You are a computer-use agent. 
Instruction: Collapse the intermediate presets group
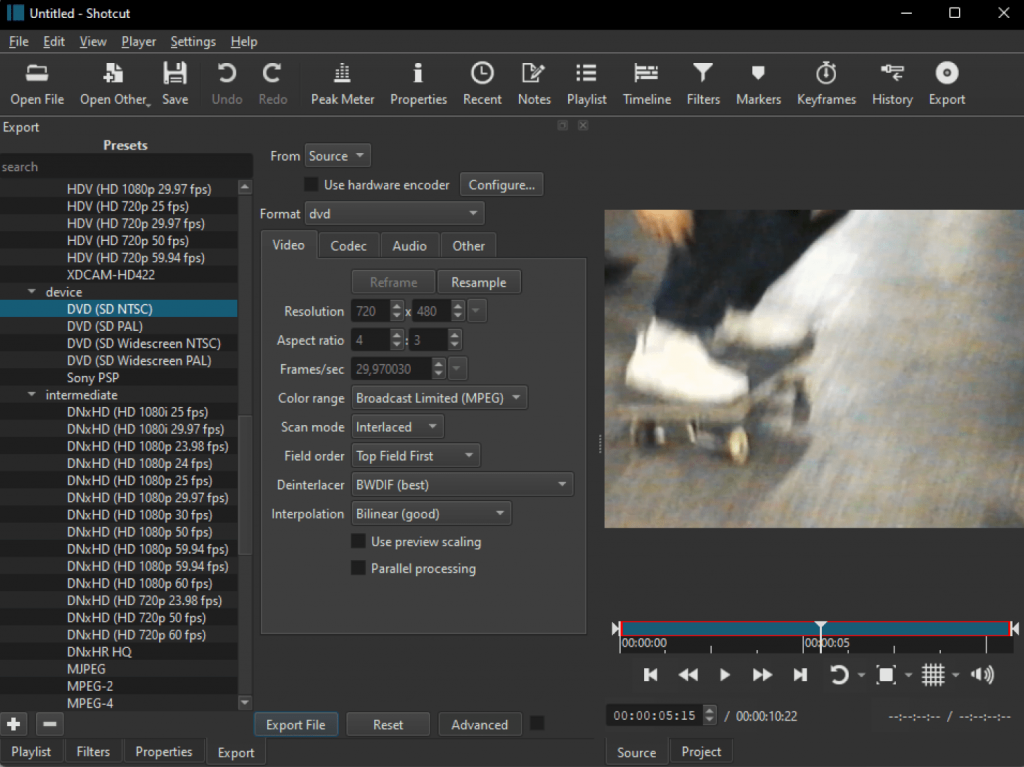[31, 395]
